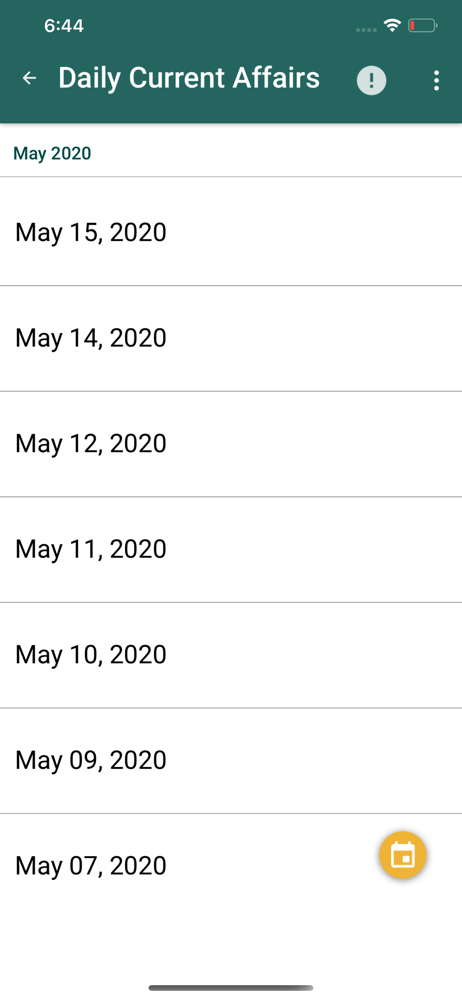Open the May 15, 2020 entry
462x1000 pixels.
(x=231, y=232)
